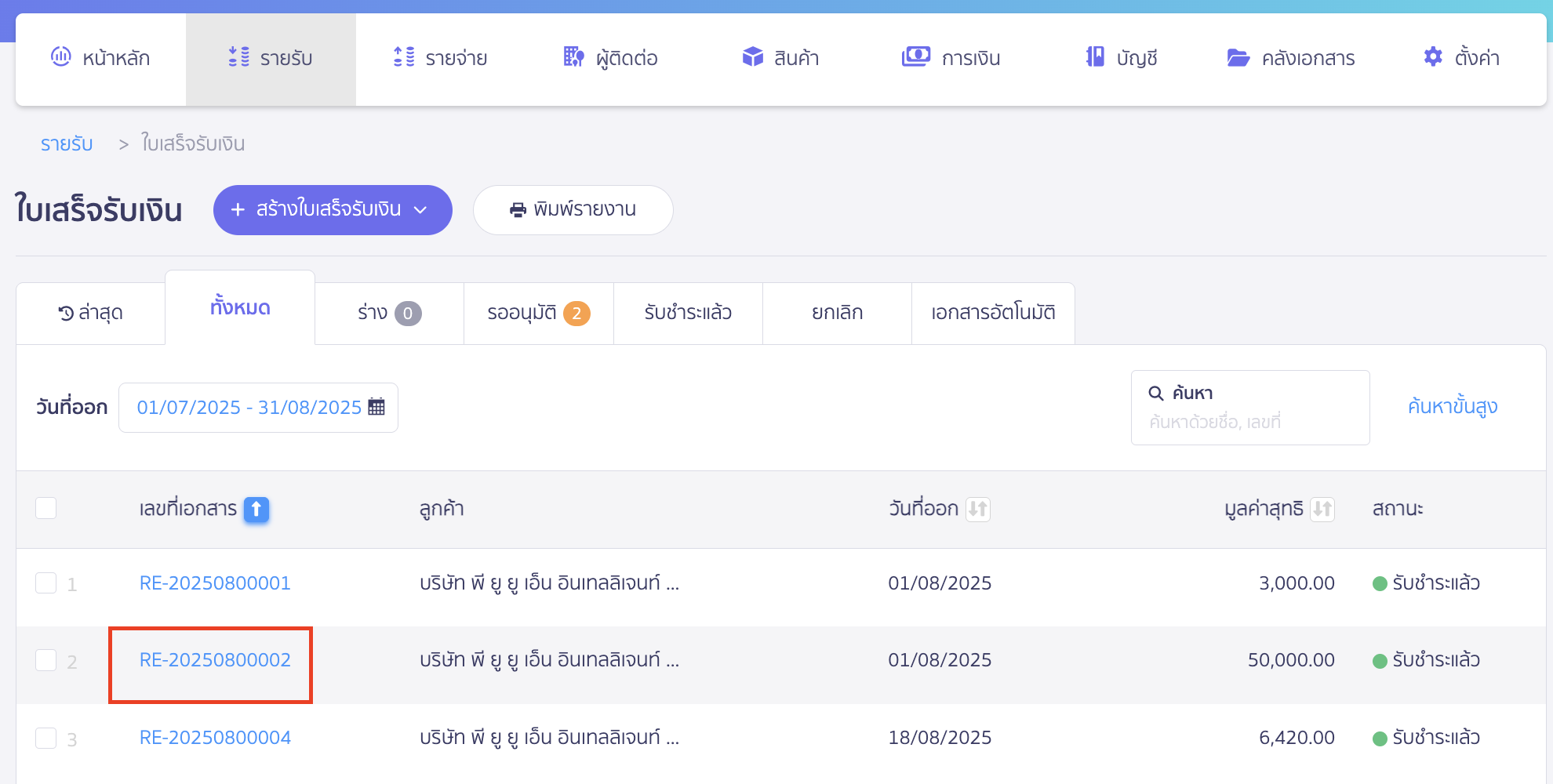
Task: Switch to the รออนุมัติ tab
Action: (x=538, y=313)
